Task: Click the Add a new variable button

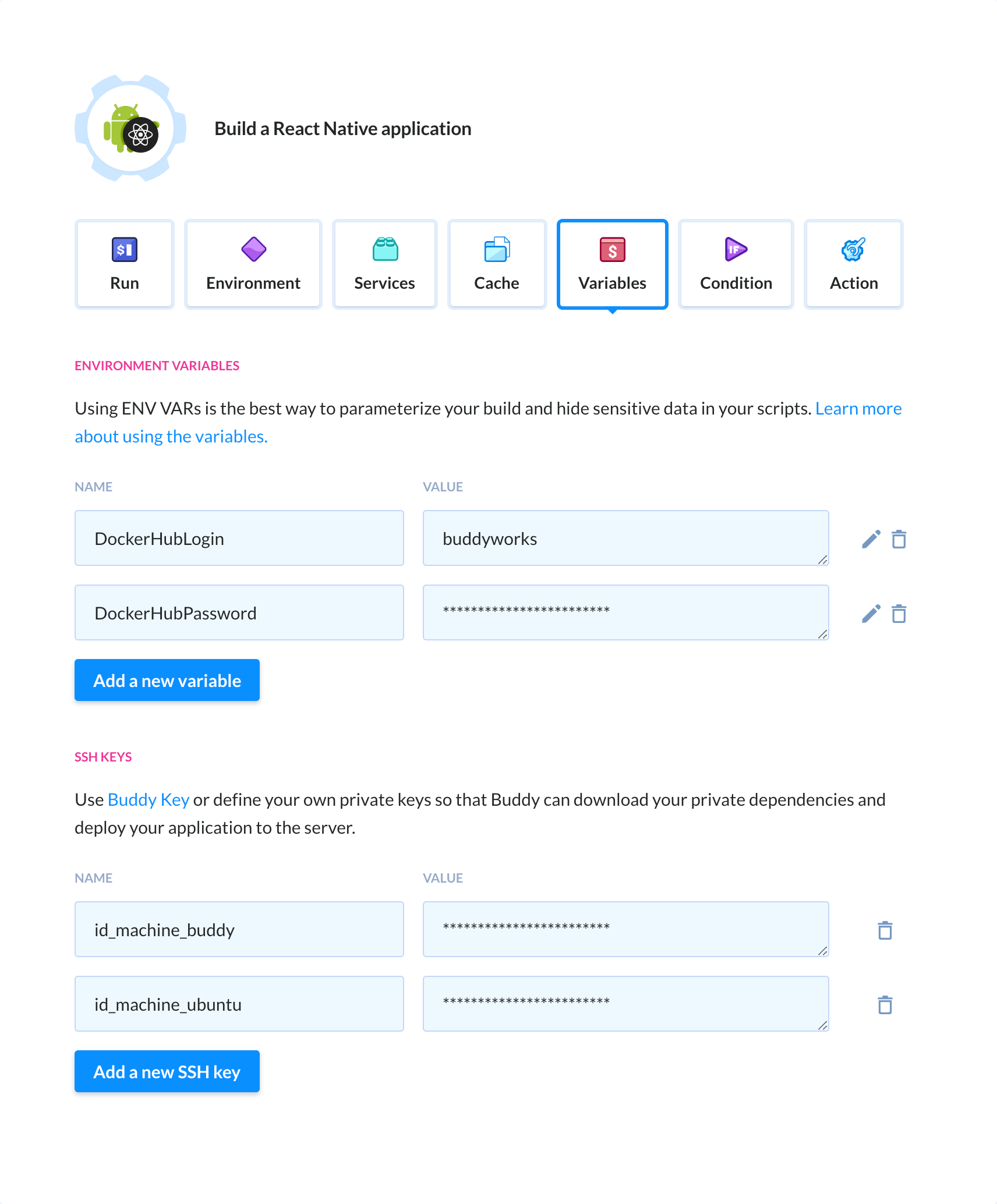Action: [x=167, y=681]
